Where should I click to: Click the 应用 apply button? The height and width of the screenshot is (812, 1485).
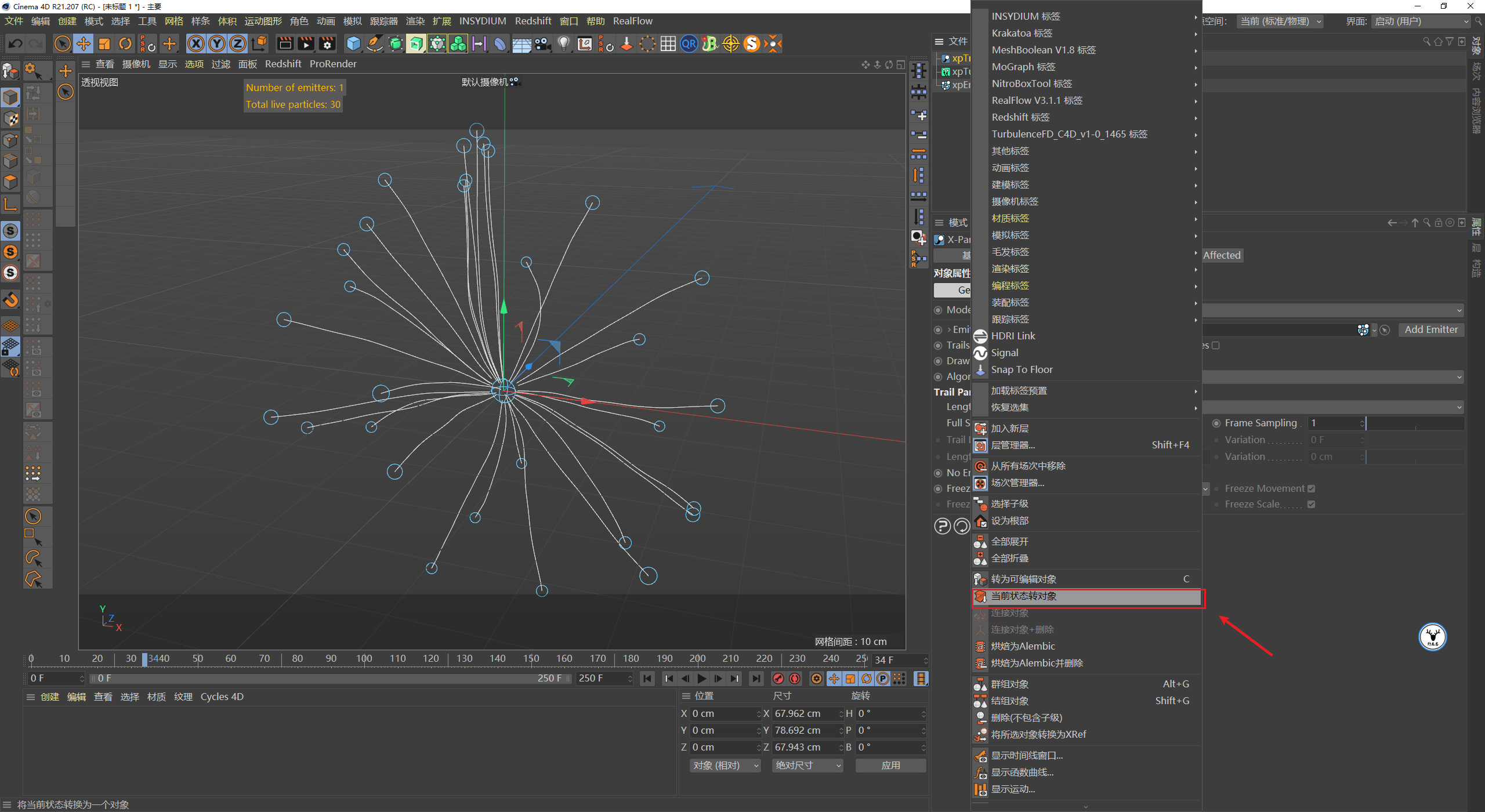(890, 766)
